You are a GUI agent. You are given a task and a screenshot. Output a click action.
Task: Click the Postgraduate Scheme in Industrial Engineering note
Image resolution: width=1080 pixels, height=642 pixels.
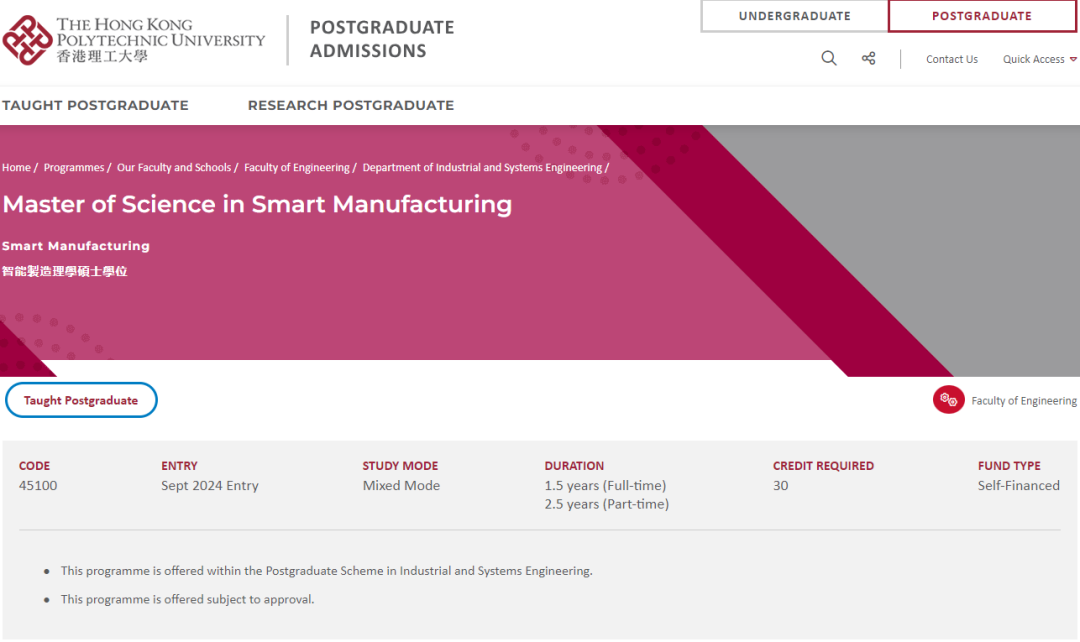(326, 571)
